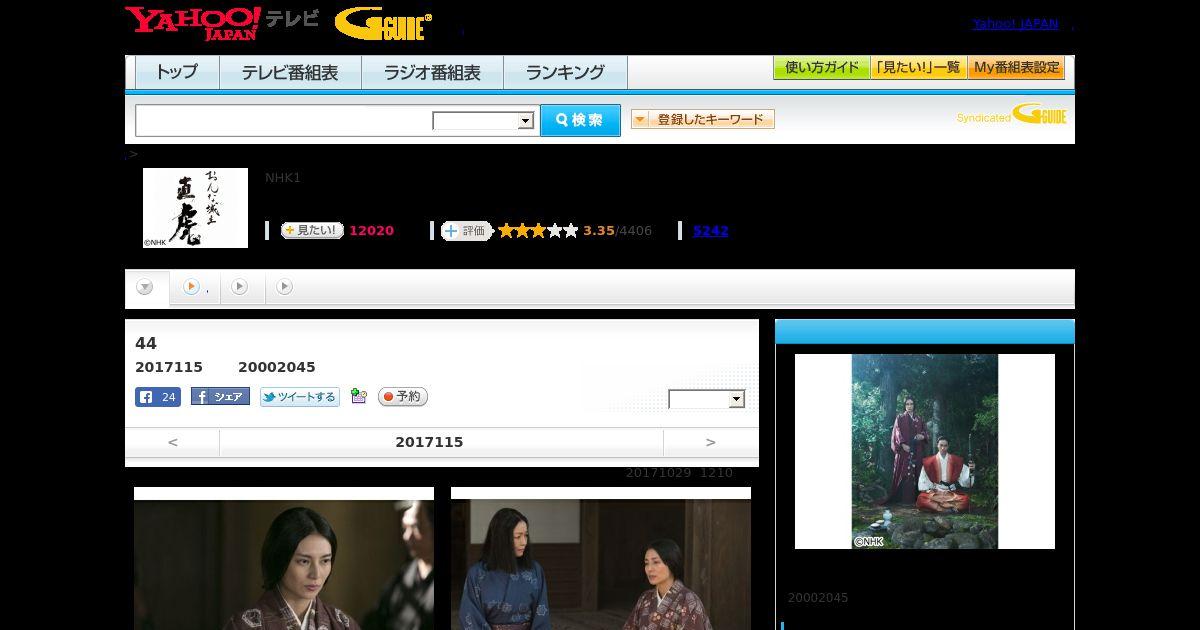Click the 20002045 time text in sidebar

(x=818, y=598)
